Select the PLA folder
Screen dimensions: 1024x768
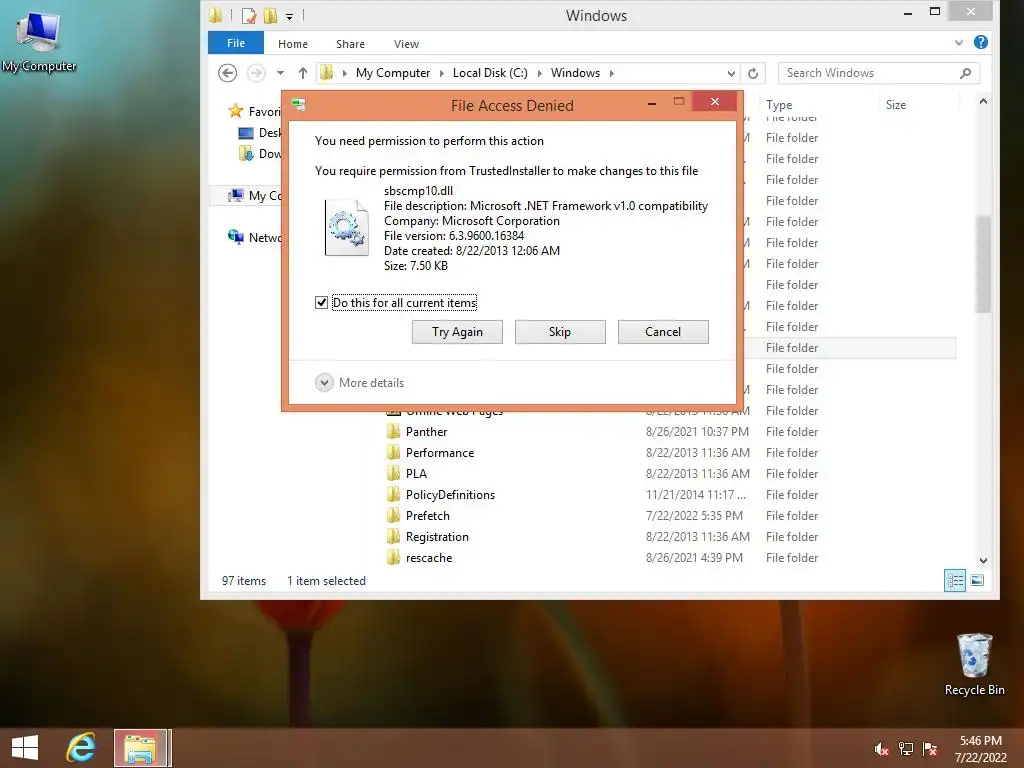(416, 473)
